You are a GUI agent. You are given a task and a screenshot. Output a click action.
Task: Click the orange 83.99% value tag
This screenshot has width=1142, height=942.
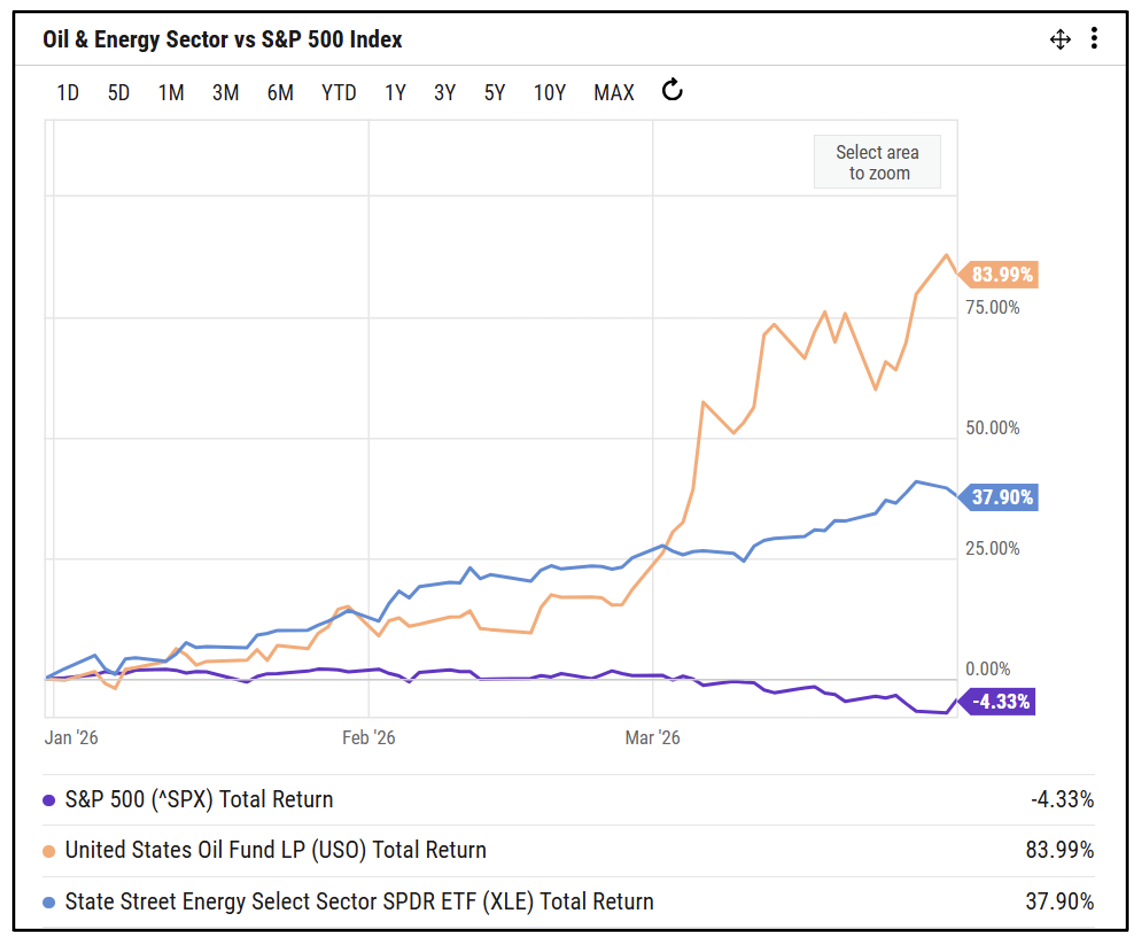pyautogui.click(x=1001, y=274)
